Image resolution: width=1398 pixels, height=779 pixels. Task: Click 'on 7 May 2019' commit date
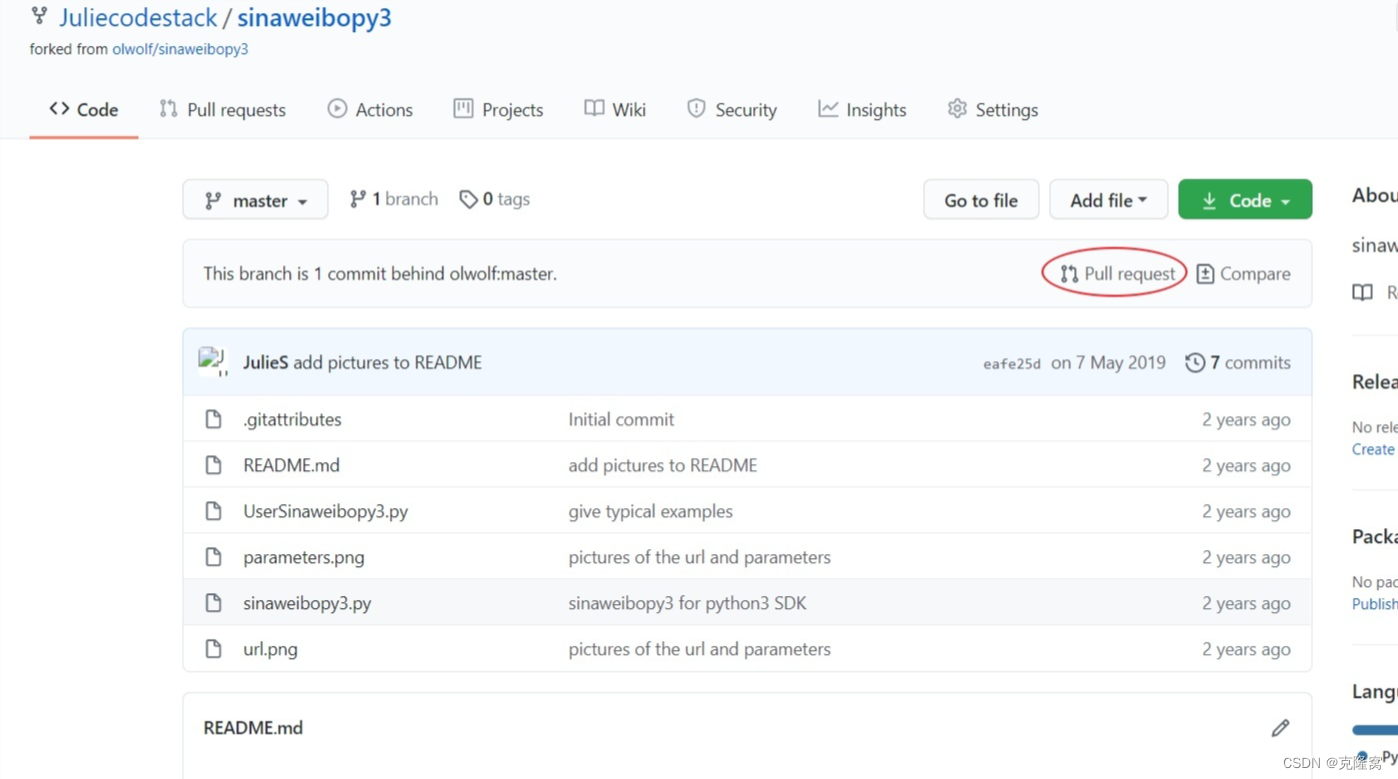pyautogui.click(x=1108, y=363)
